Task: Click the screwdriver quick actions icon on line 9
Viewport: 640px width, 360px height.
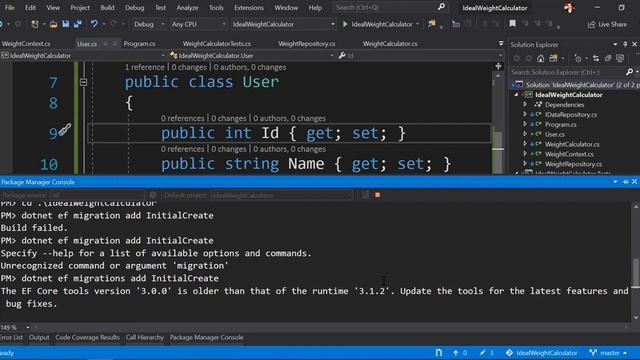Action: coord(64,130)
